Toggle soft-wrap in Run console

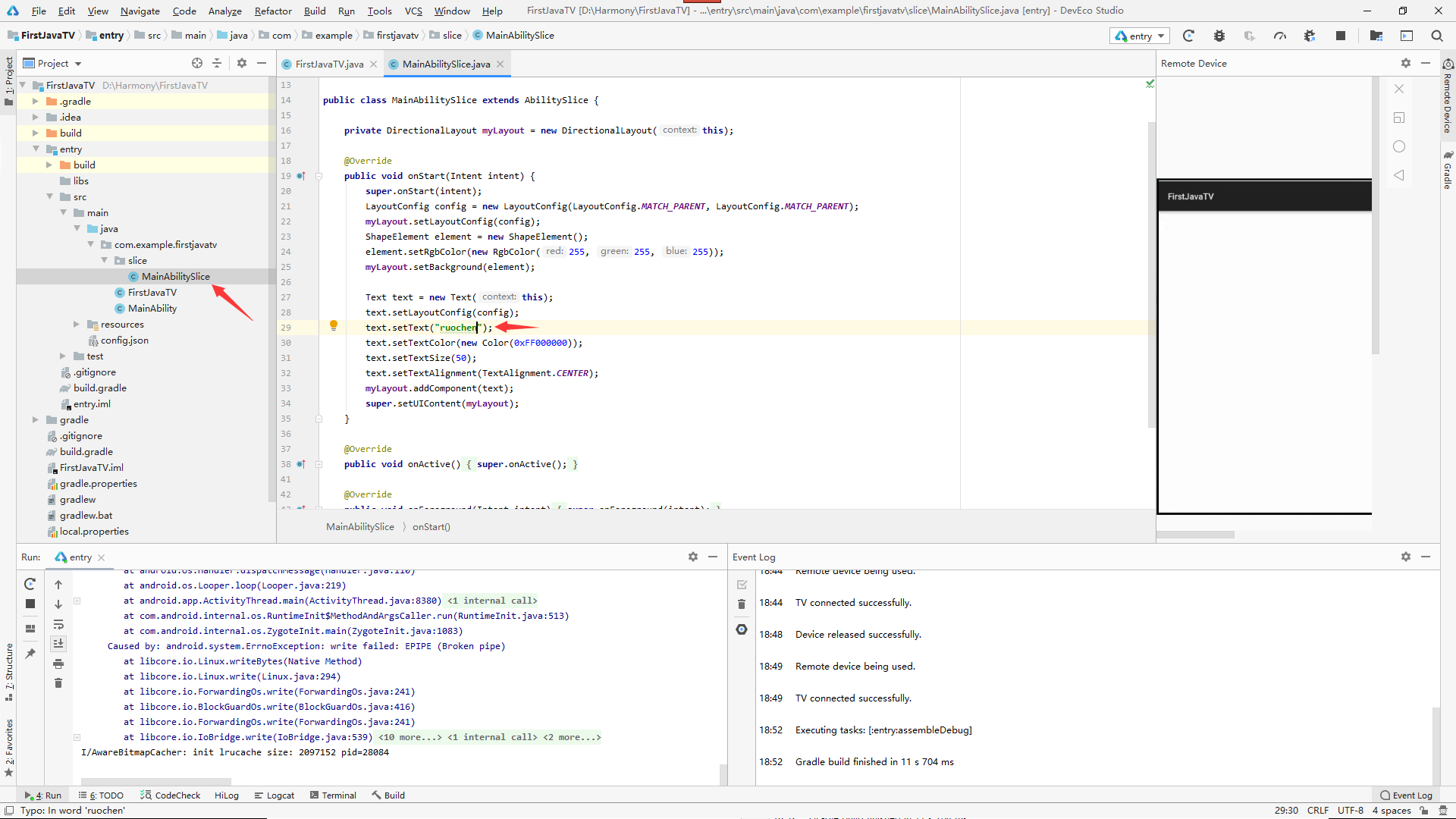[x=58, y=624]
